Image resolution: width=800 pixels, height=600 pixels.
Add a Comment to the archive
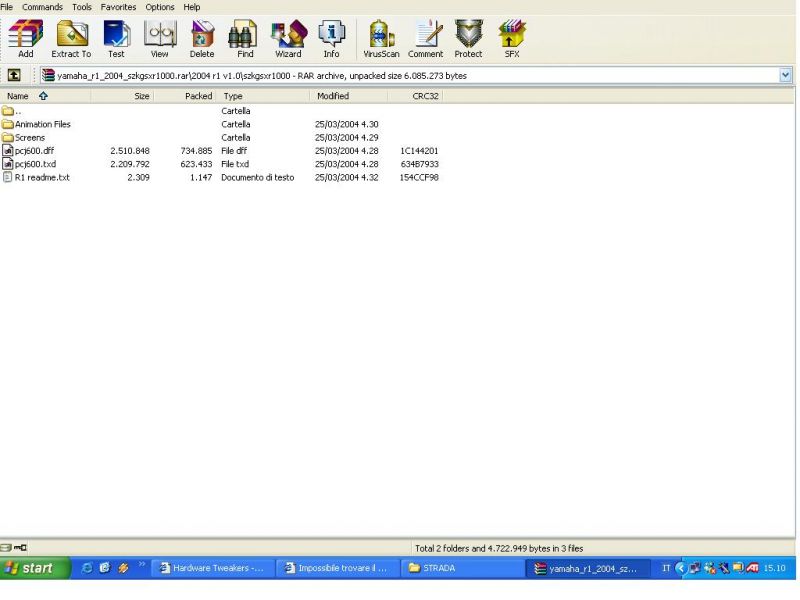tap(426, 39)
